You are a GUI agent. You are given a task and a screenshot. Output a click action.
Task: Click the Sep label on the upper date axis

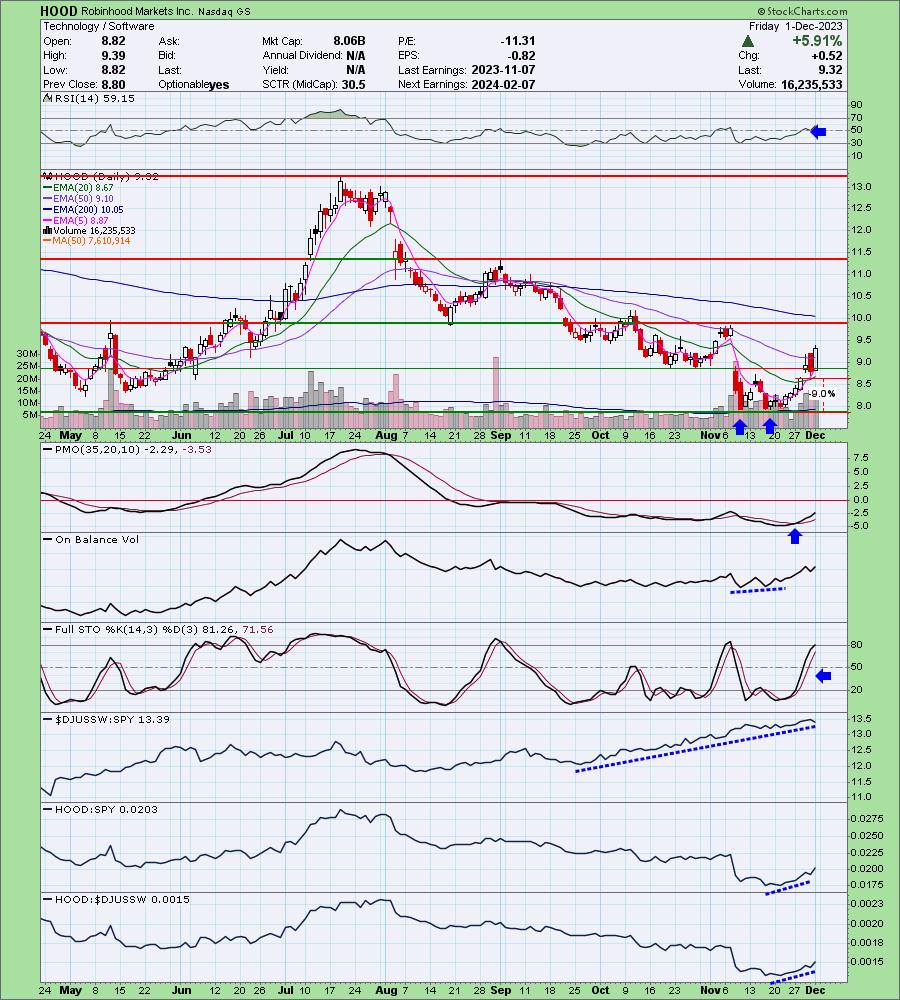pos(501,435)
